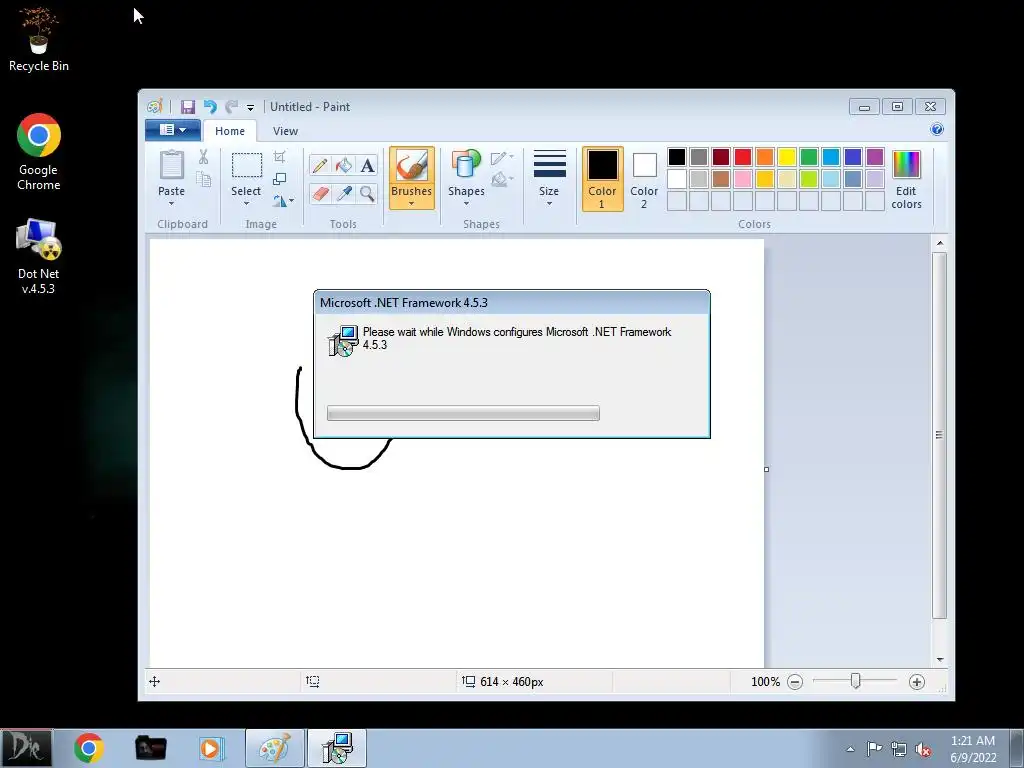This screenshot has width=1024, height=768.
Task: Click the muted volume tray icon
Action: click(x=923, y=749)
